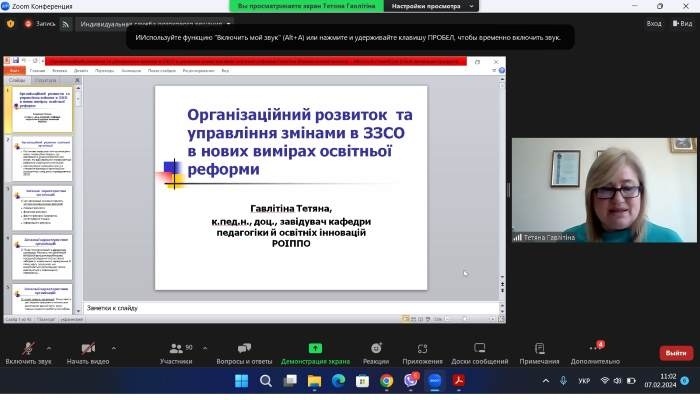Open the Файл tab in PowerPoint
Image resolution: width=700 pixels, height=400 pixels.
pos(14,71)
